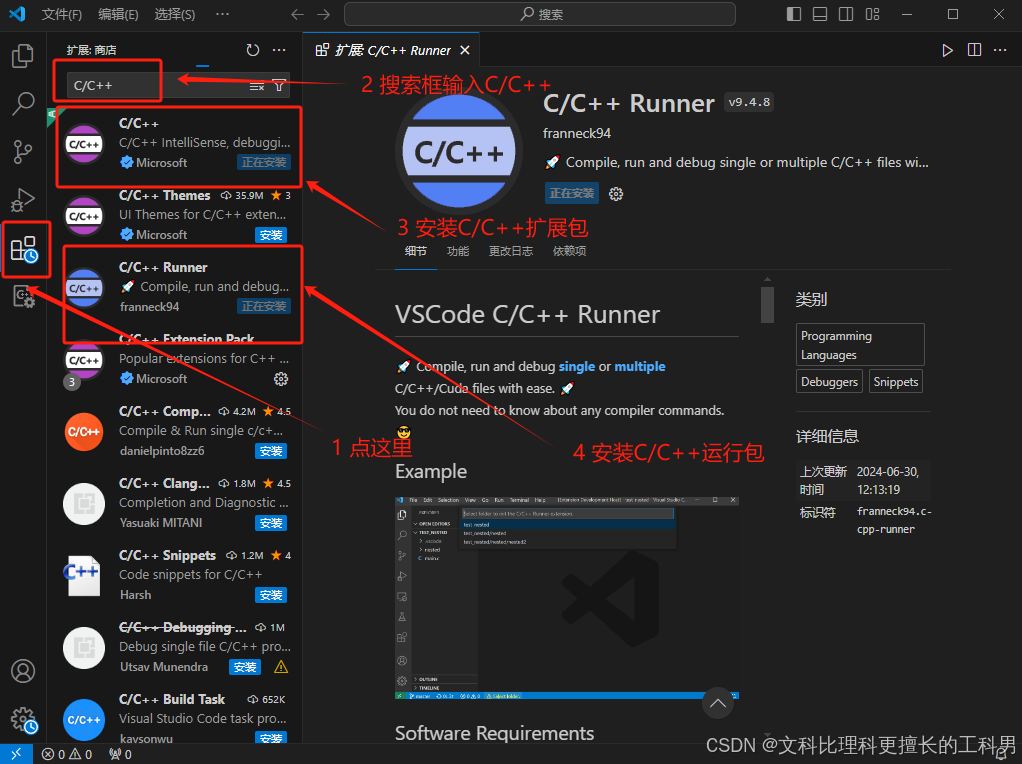Open the remote window status bar button
Image resolution: width=1022 pixels, height=764 pixels.
click(15, 754)
